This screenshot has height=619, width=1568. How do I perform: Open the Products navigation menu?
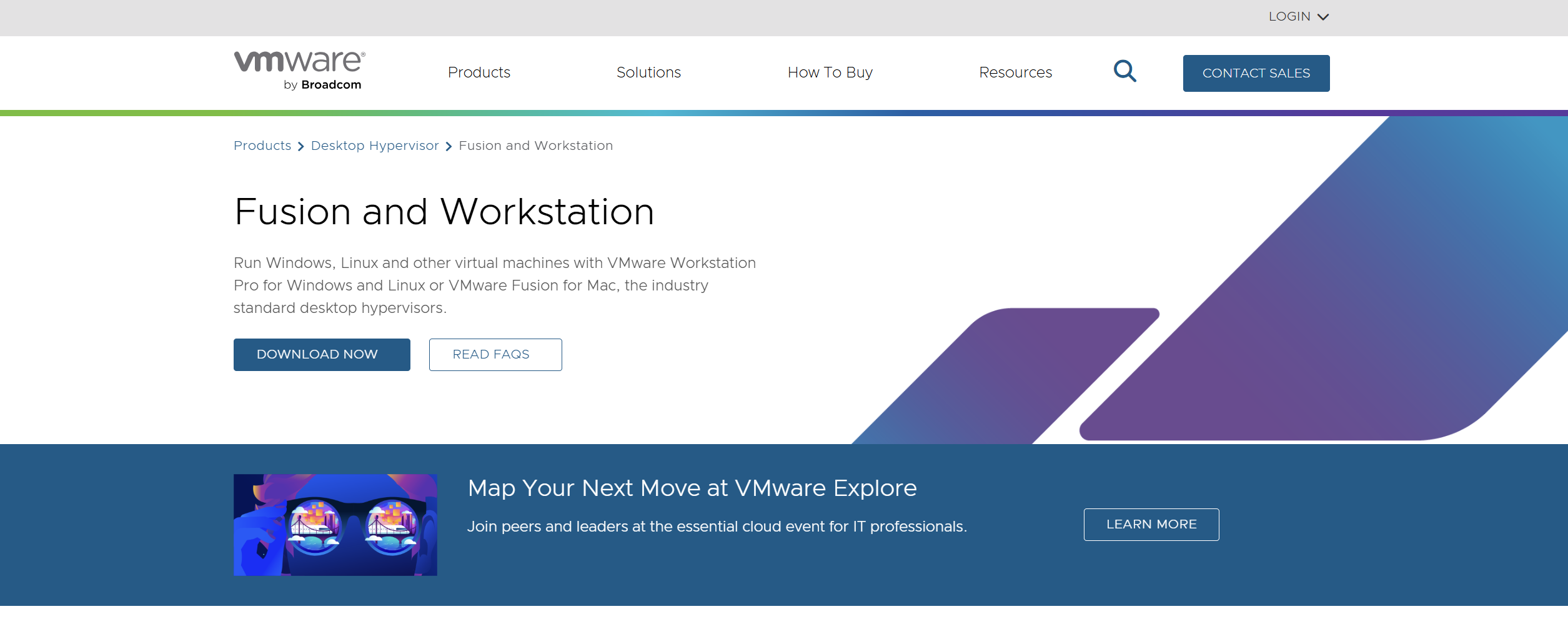point(479,72)
